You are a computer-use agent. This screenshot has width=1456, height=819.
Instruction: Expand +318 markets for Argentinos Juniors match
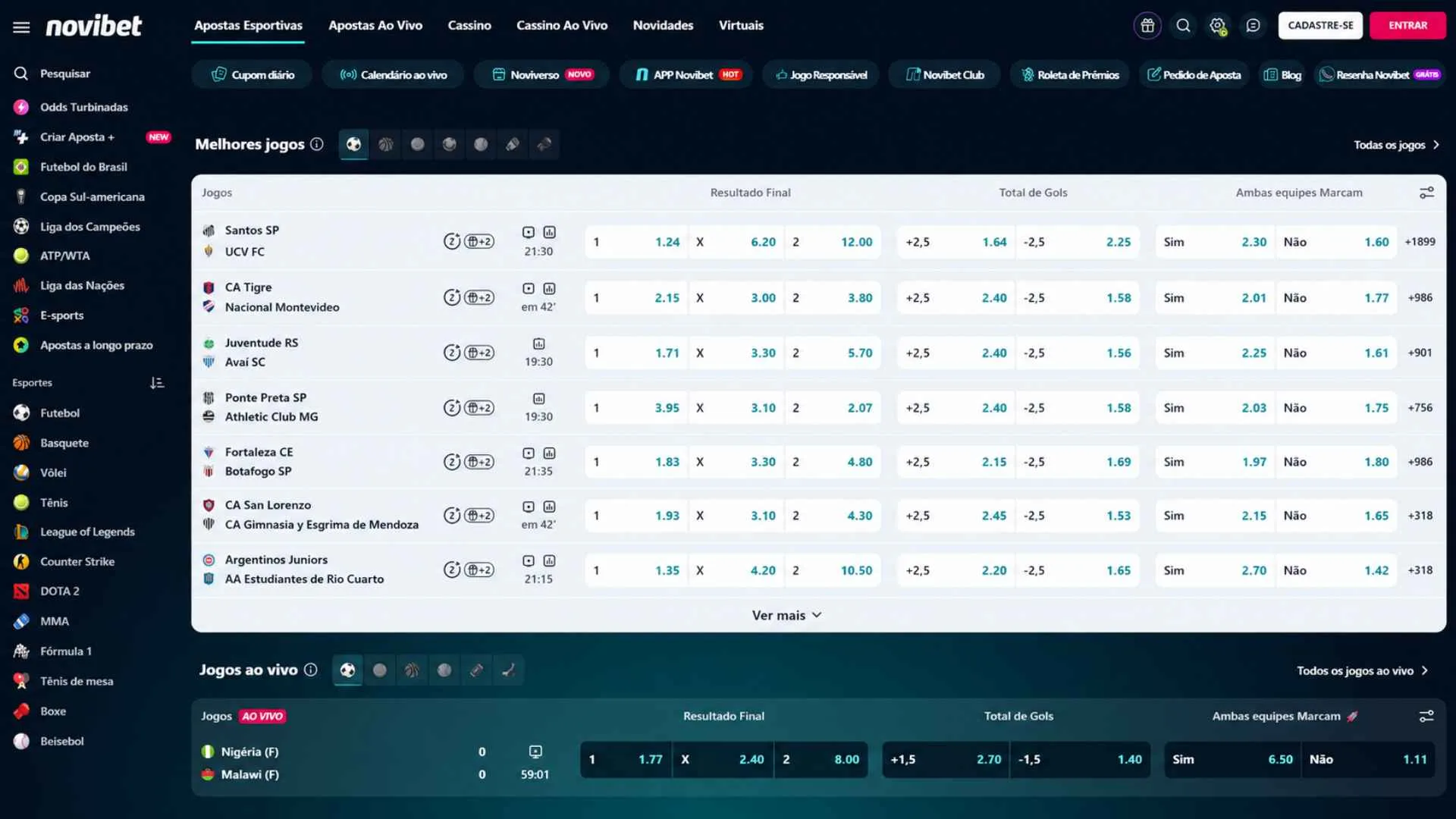(x=1420, y=570)
